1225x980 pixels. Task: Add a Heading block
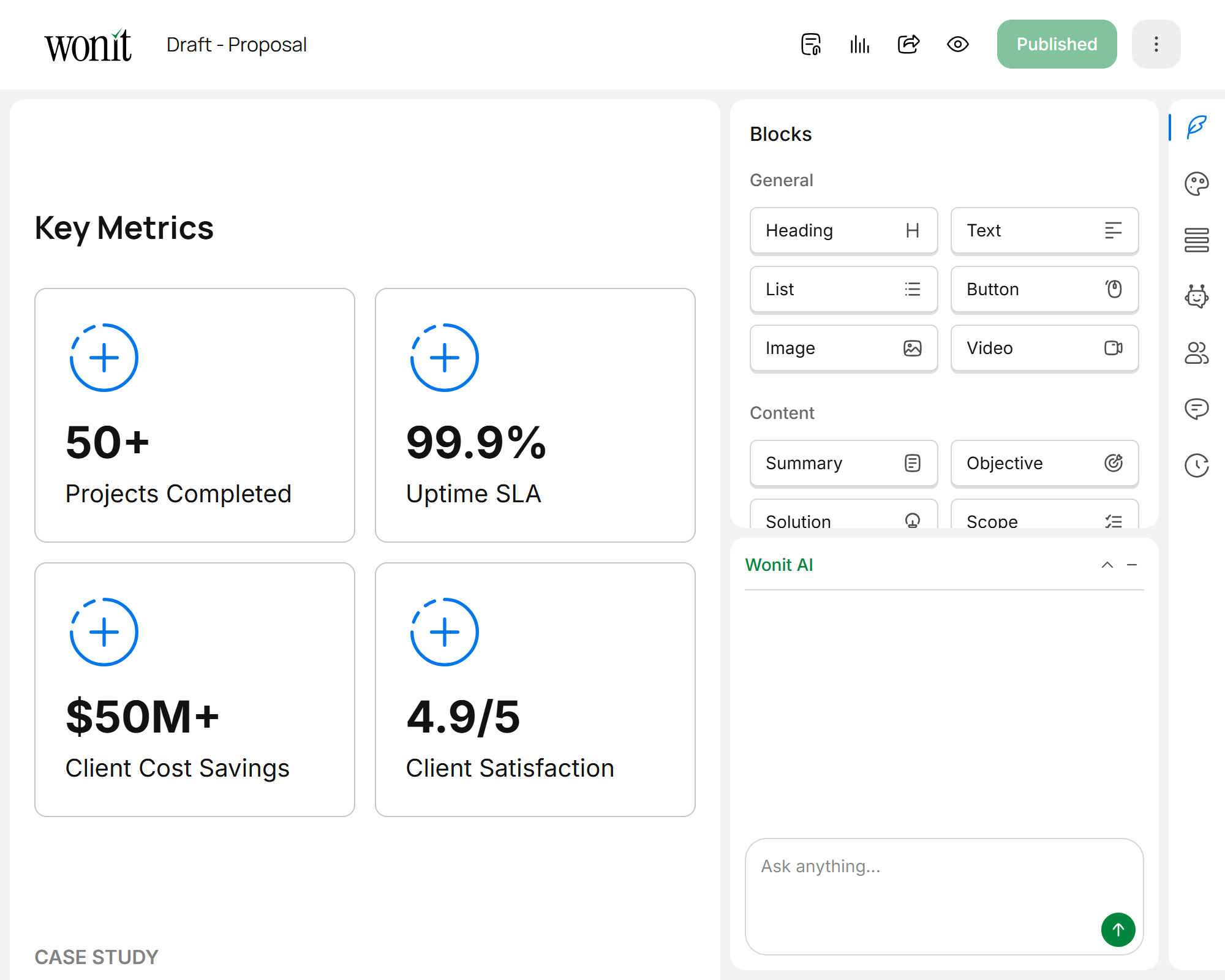pos(843,230)
